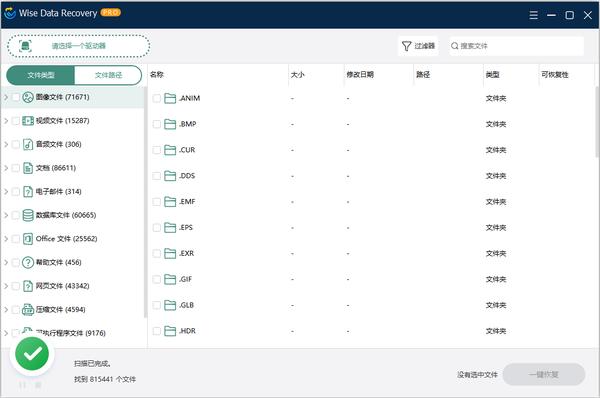600x398 pixels.
Task: Expand the web page files (43342) node
Action: click(x=6, y=286)
